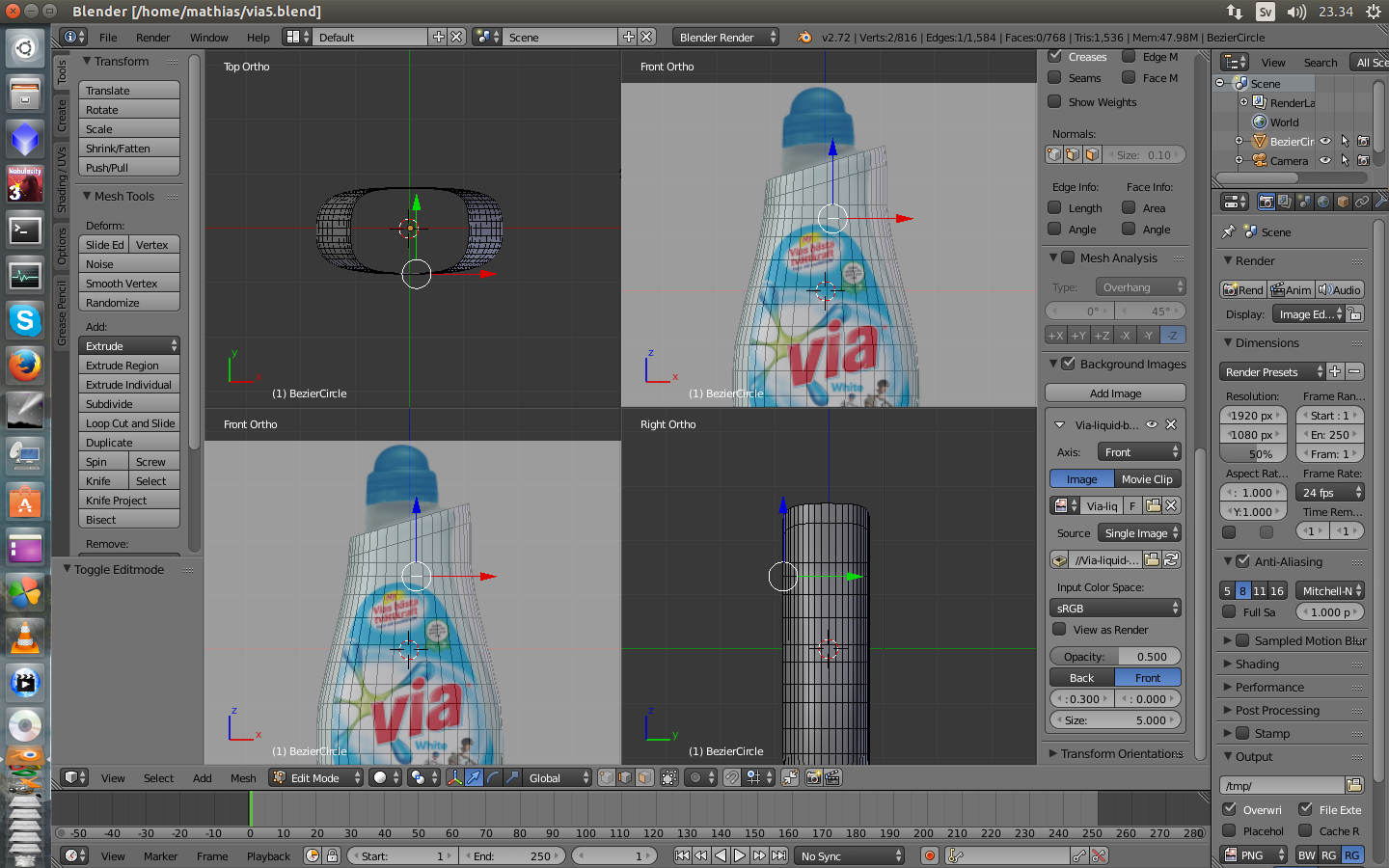Hide the Via-liquid background image eye
This screenshot has width=1389, height=868.
[x=1152, y=424]
